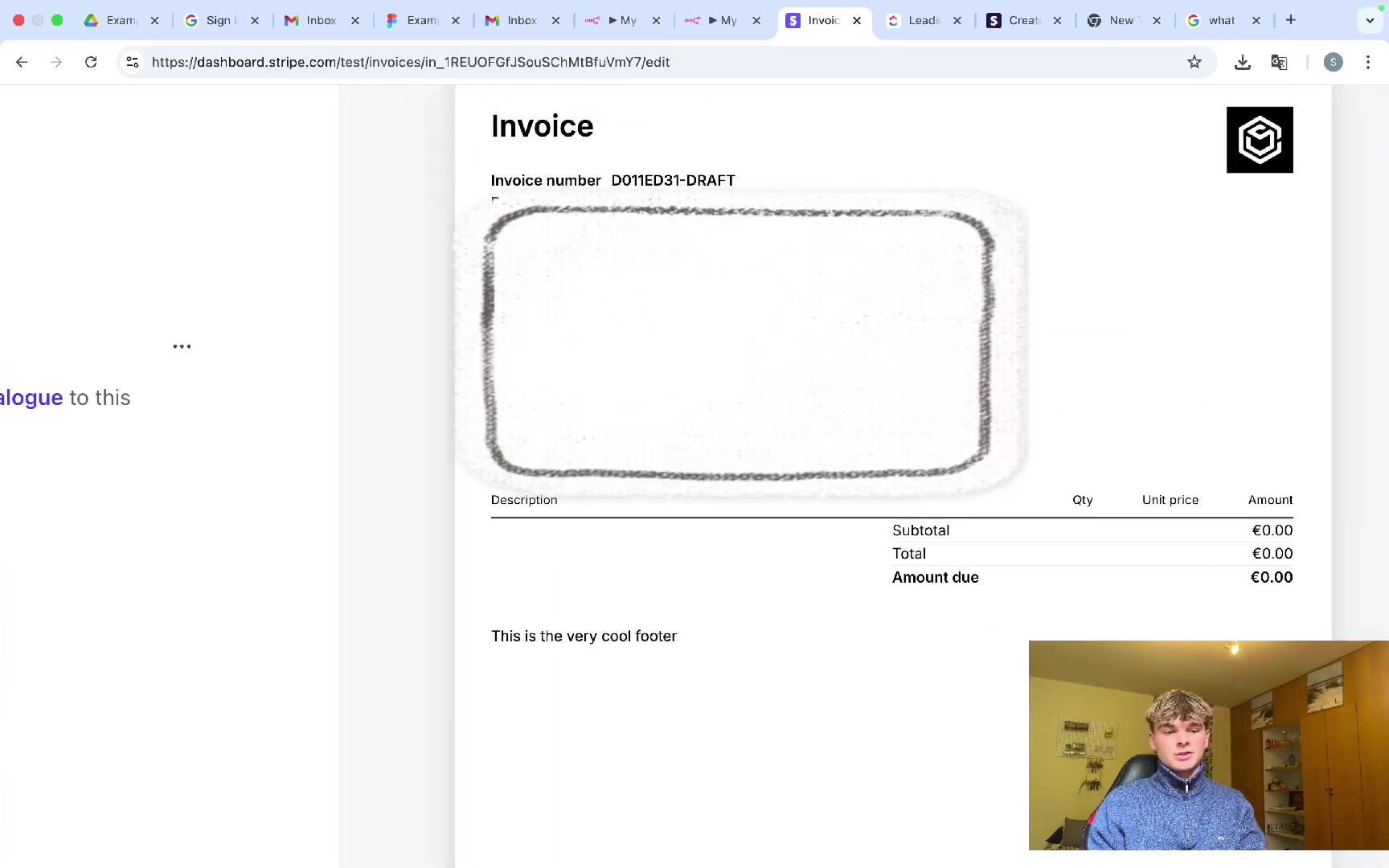Screen dimensions: 1389x868
Task: Open Chrome's three-dot menu
Action: pyautogui.click(x=1368, y=62)
